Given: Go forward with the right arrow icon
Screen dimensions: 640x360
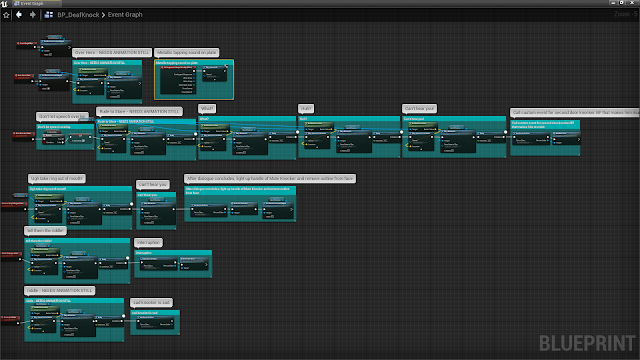Looking at the screenshot, I should [33, 15].
